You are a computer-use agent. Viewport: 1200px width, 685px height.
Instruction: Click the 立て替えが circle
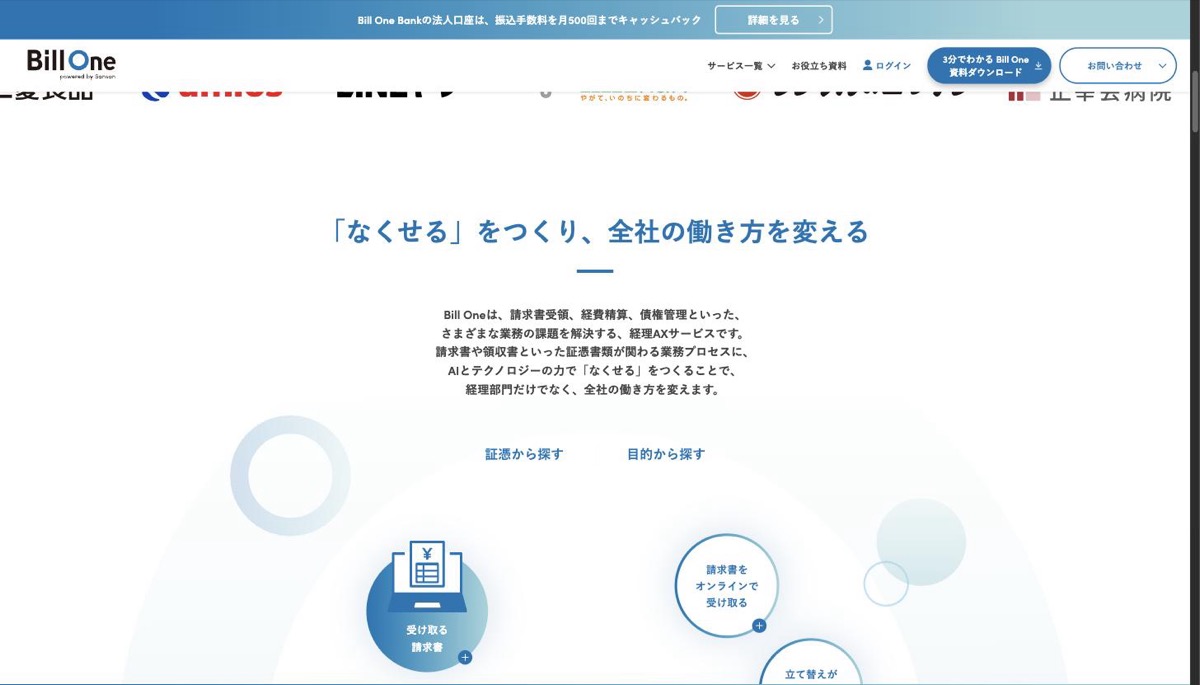811,663
